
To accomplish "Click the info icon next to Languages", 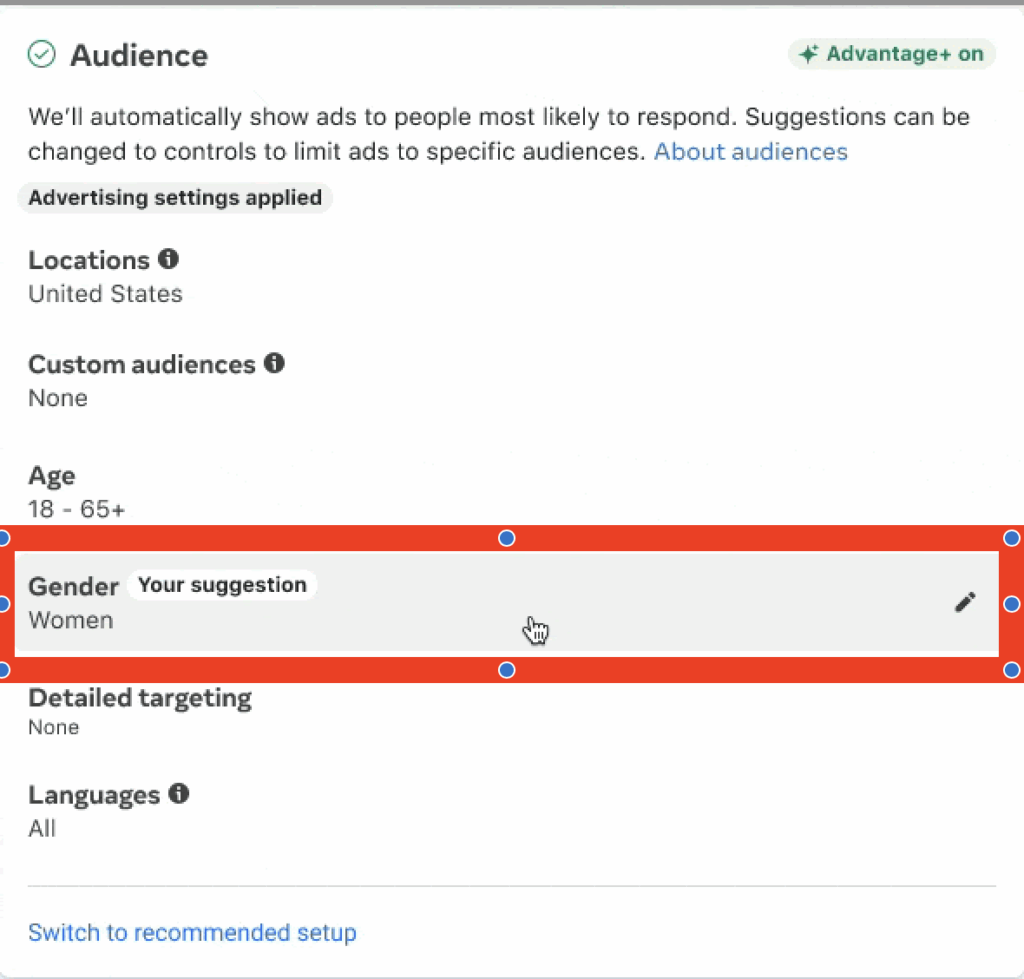I will point(179,794).
